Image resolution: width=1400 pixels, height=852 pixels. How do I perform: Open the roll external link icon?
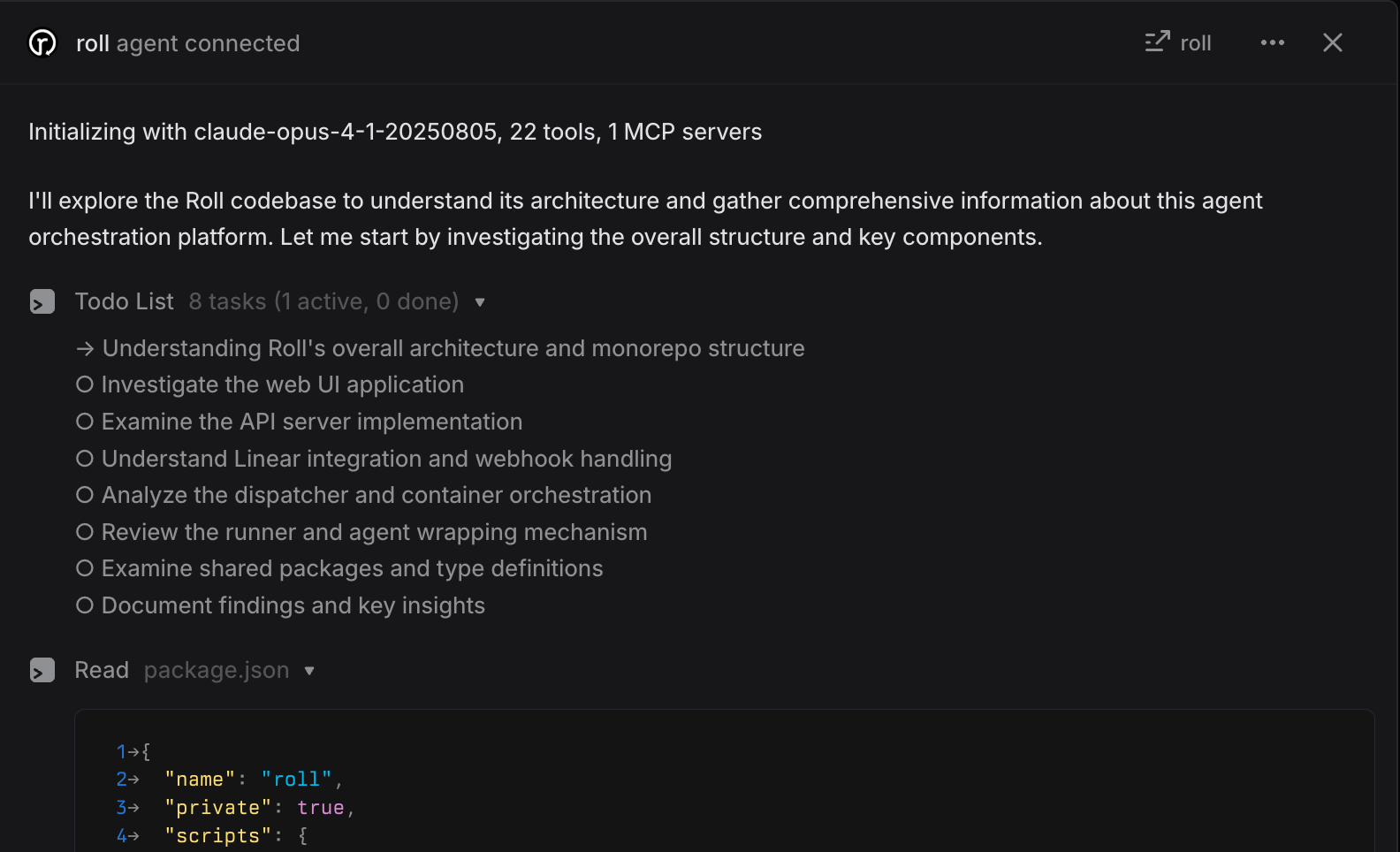(1158, 42)
